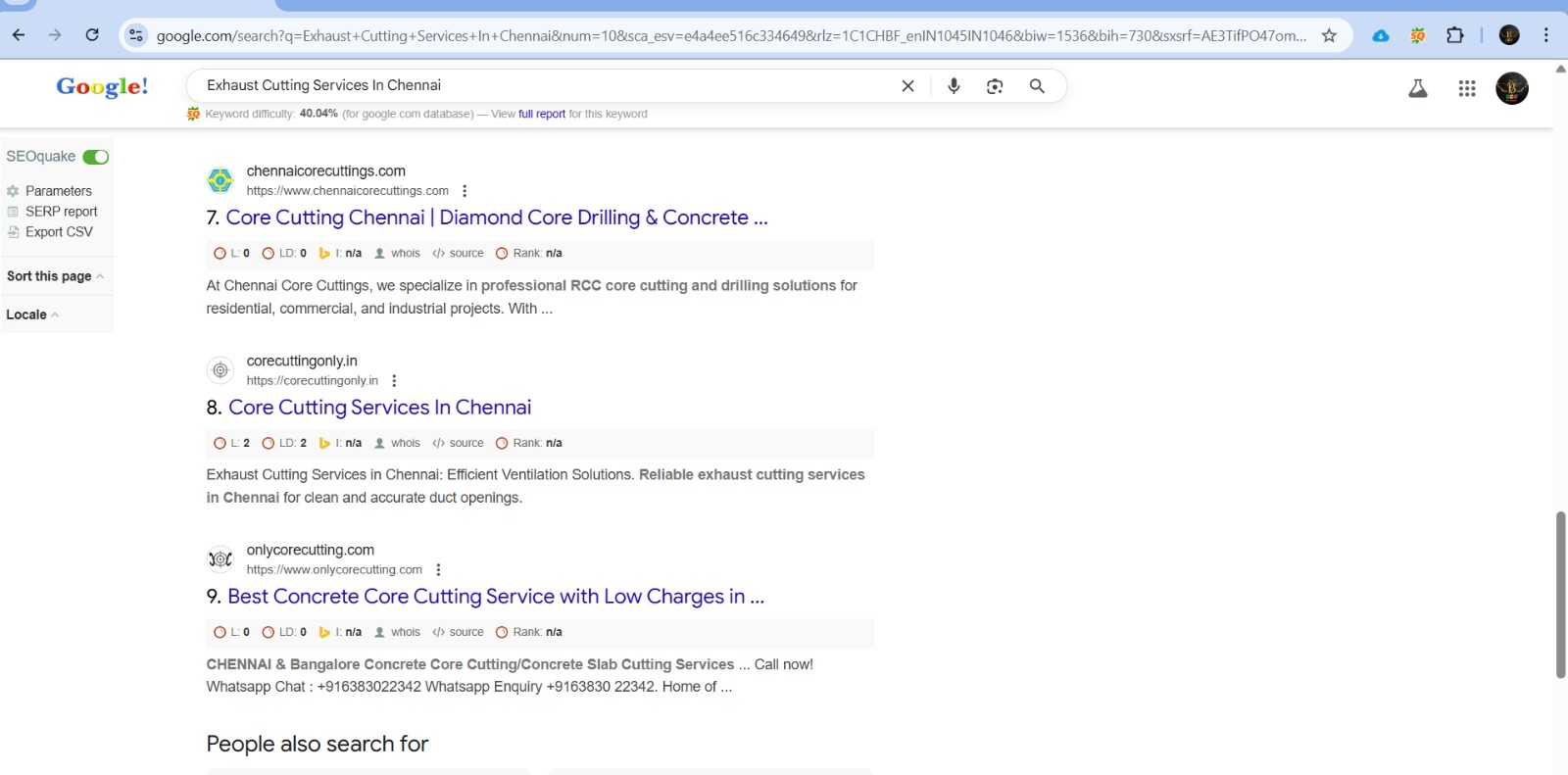Open more options for chennaicorecuttings.com result
Image resolution: width=1568 pixels, height=775 pixels.
pyautogui.click(x=465, y=191)
